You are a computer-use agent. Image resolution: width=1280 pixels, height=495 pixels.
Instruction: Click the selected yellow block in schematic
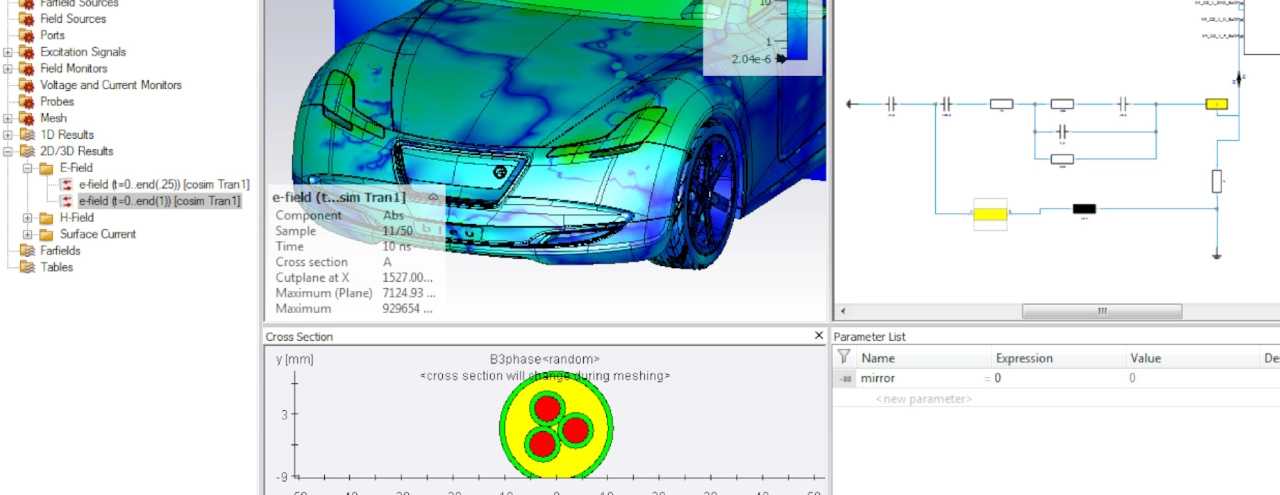tap(990, 212)
